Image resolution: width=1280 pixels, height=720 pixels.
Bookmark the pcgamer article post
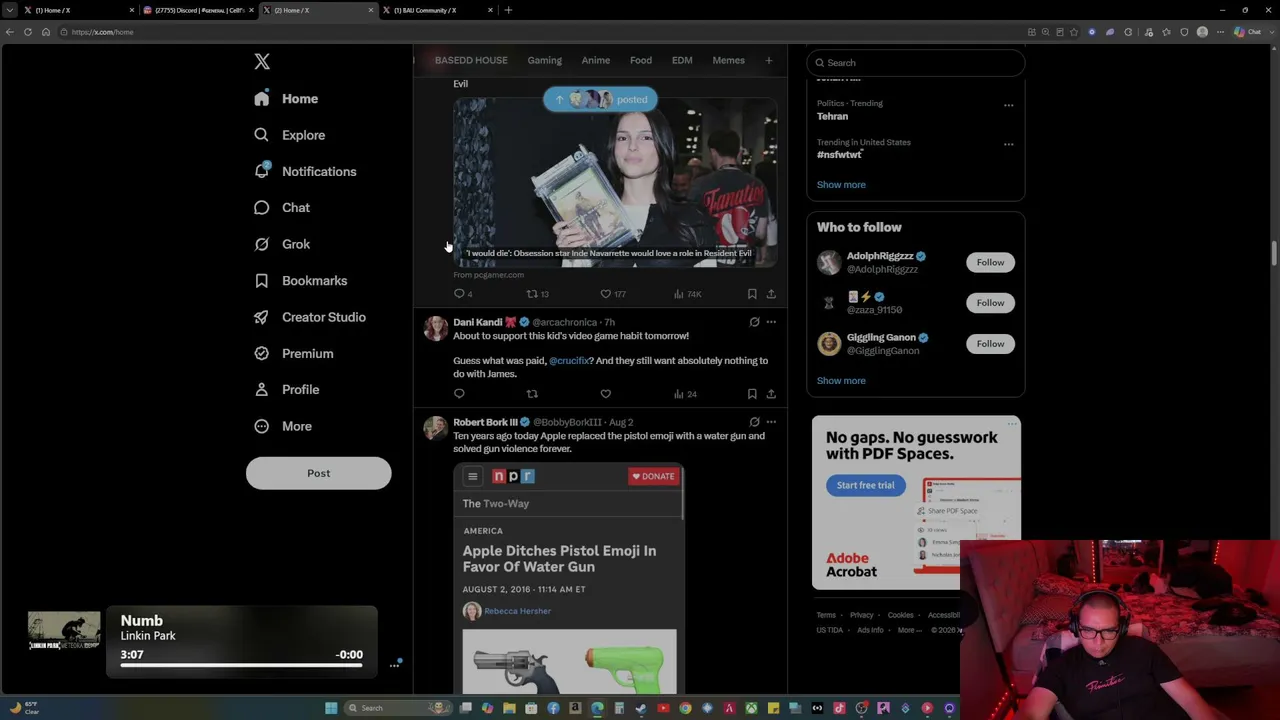coord(752,294)
